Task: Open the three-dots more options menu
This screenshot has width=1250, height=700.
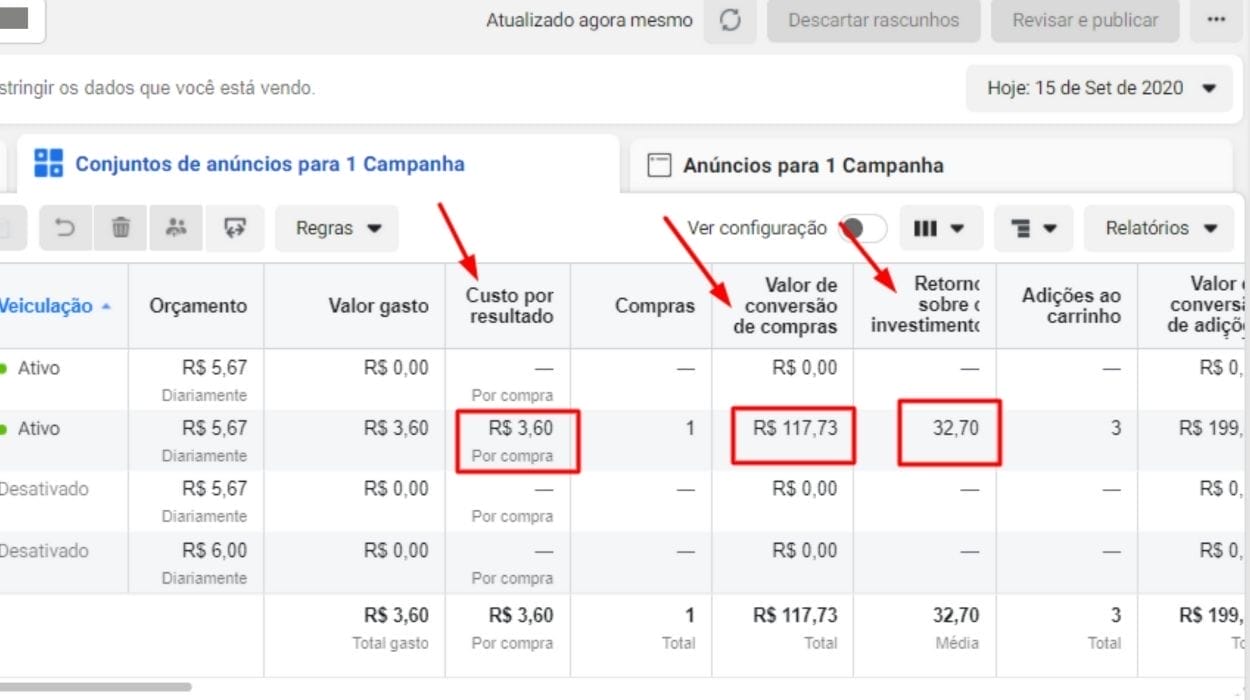Action: (x=1216, y=21)
